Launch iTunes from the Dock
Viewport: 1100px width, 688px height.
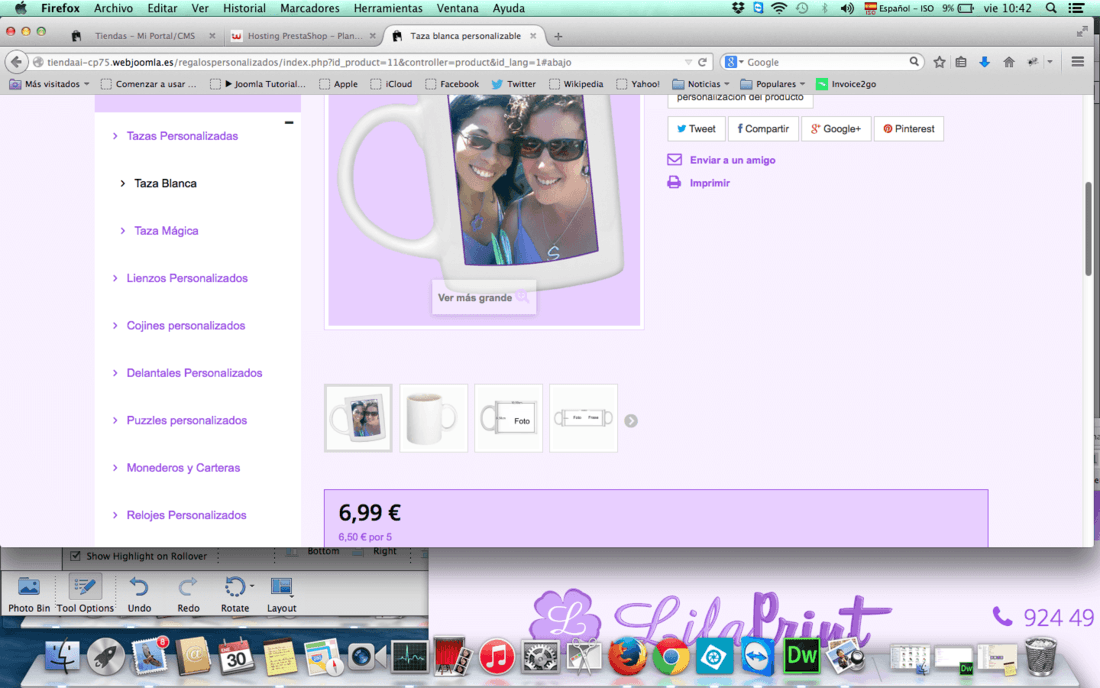497,656
